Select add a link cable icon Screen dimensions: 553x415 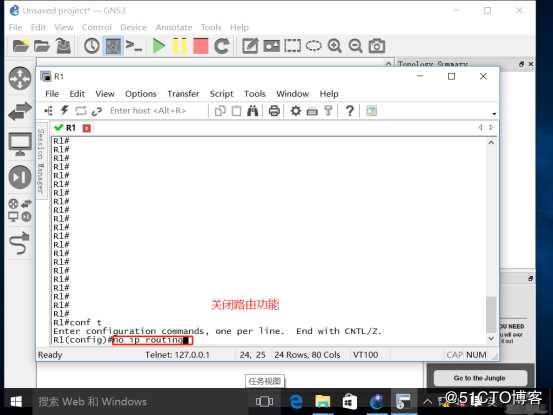tap(20, 243)
